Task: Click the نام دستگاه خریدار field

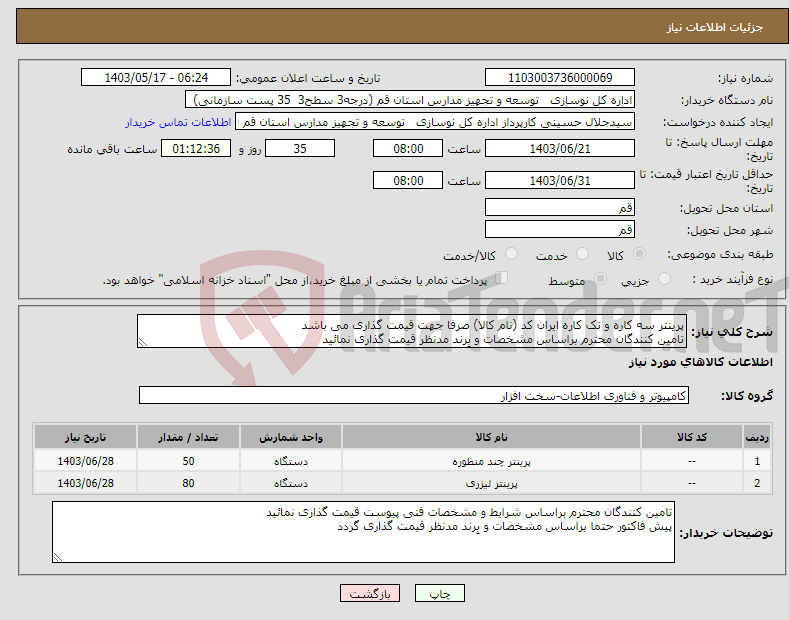Action: [410, 100]
